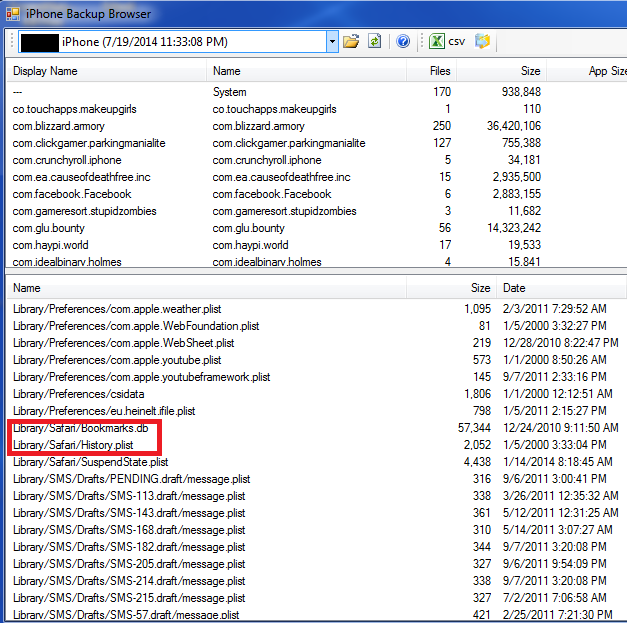Screen dimensions: 627x623
Task: Click date 1/14/2014 8:18:45 AM
Action: 558,462
